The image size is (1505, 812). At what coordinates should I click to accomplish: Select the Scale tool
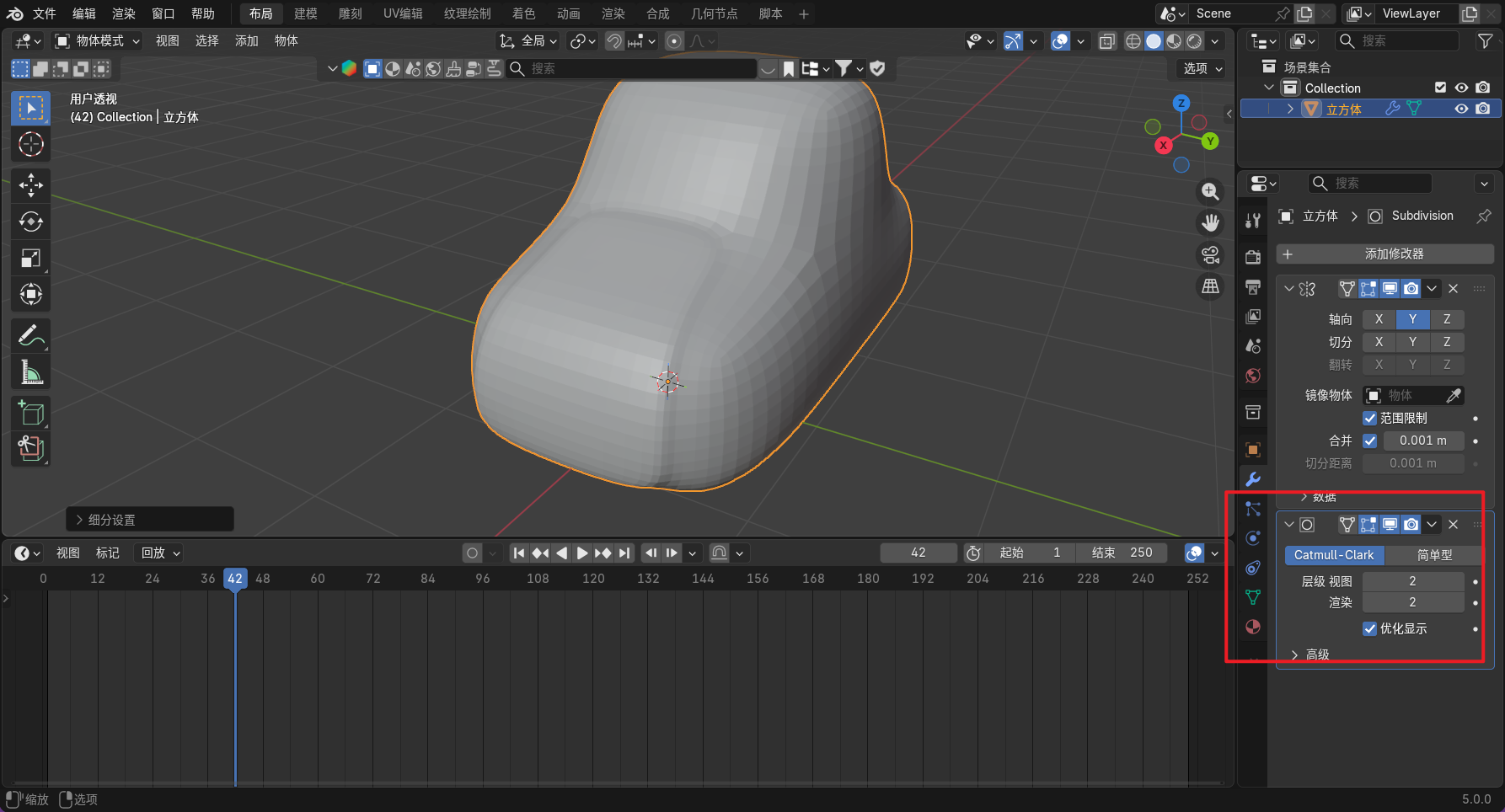(31, 258)
